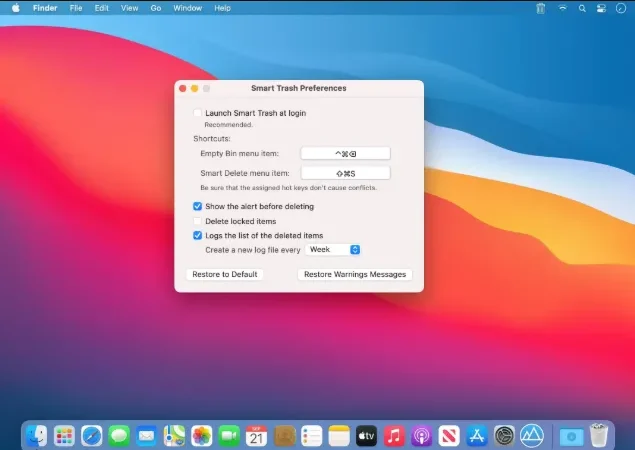Open Music app from the dock
The image size is (635, 450).
click(394, 436)
